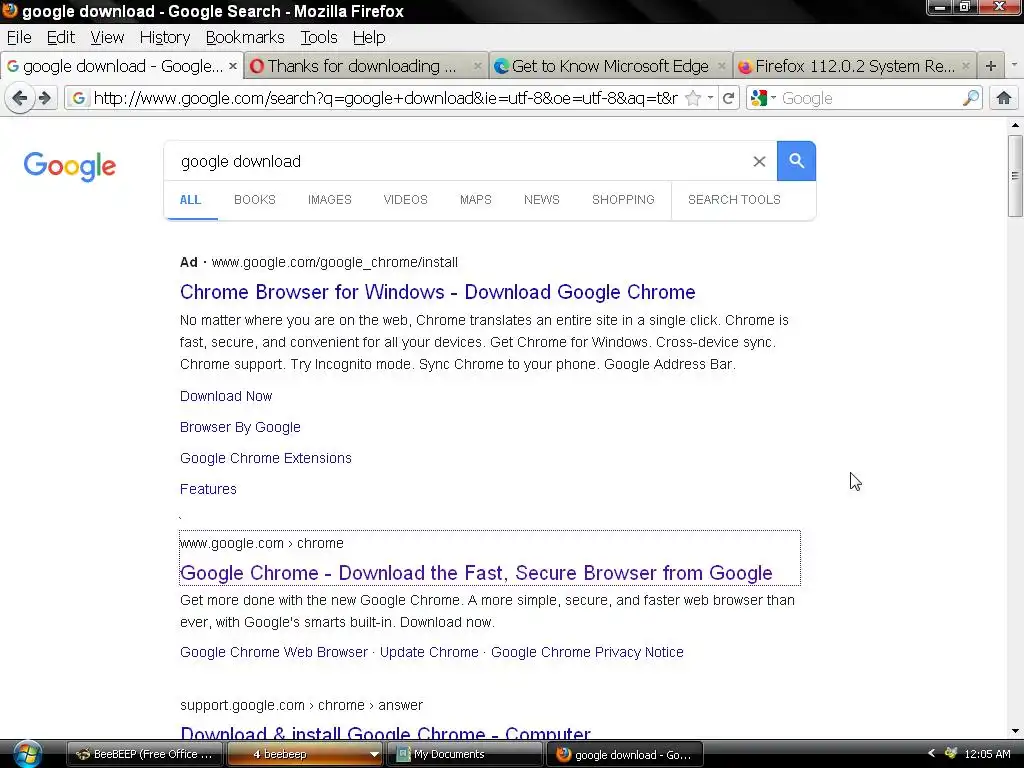List all tabs with the dropdown arrow

[x=1014, y=65]
